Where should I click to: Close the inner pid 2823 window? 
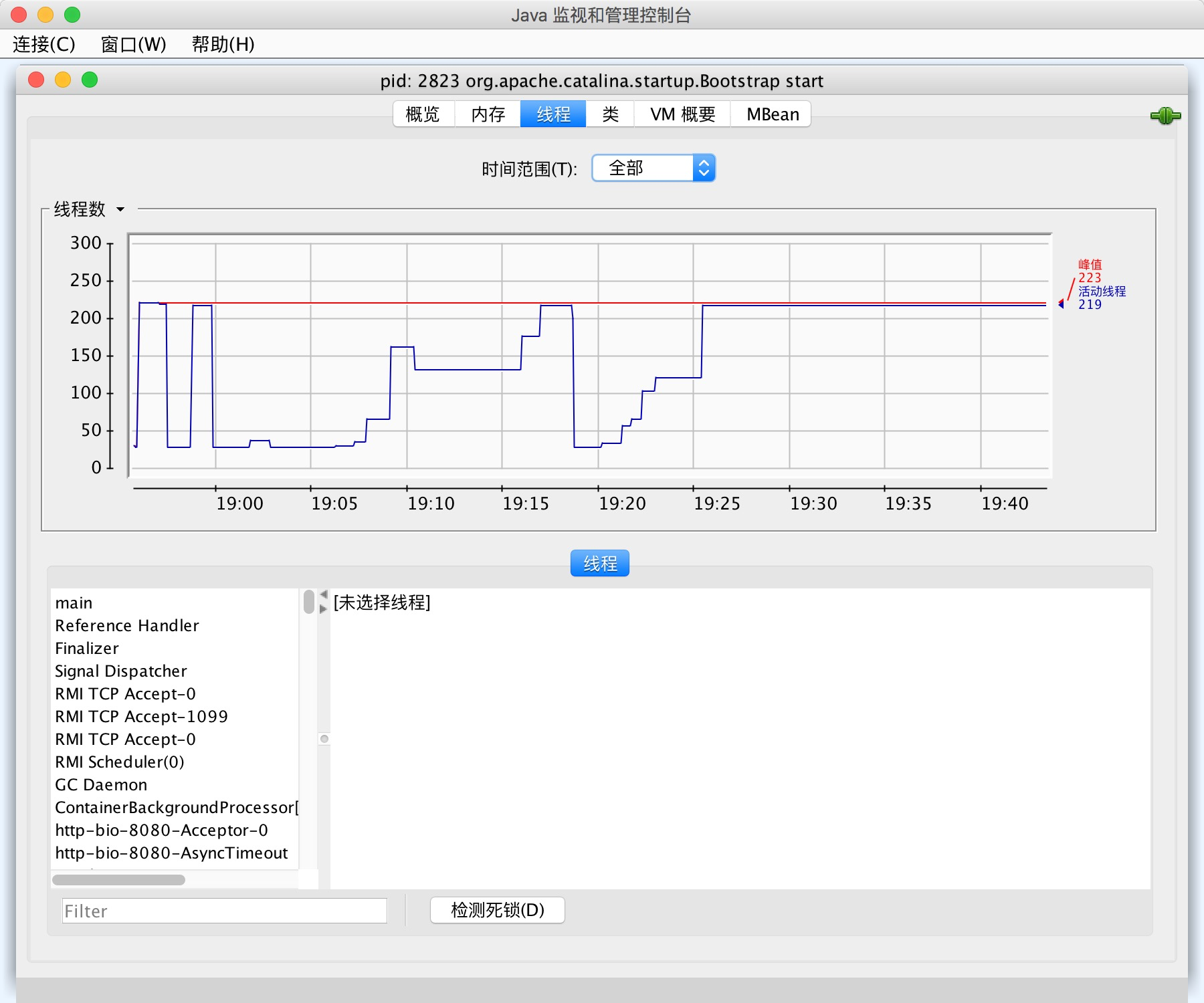coord(36,80)
